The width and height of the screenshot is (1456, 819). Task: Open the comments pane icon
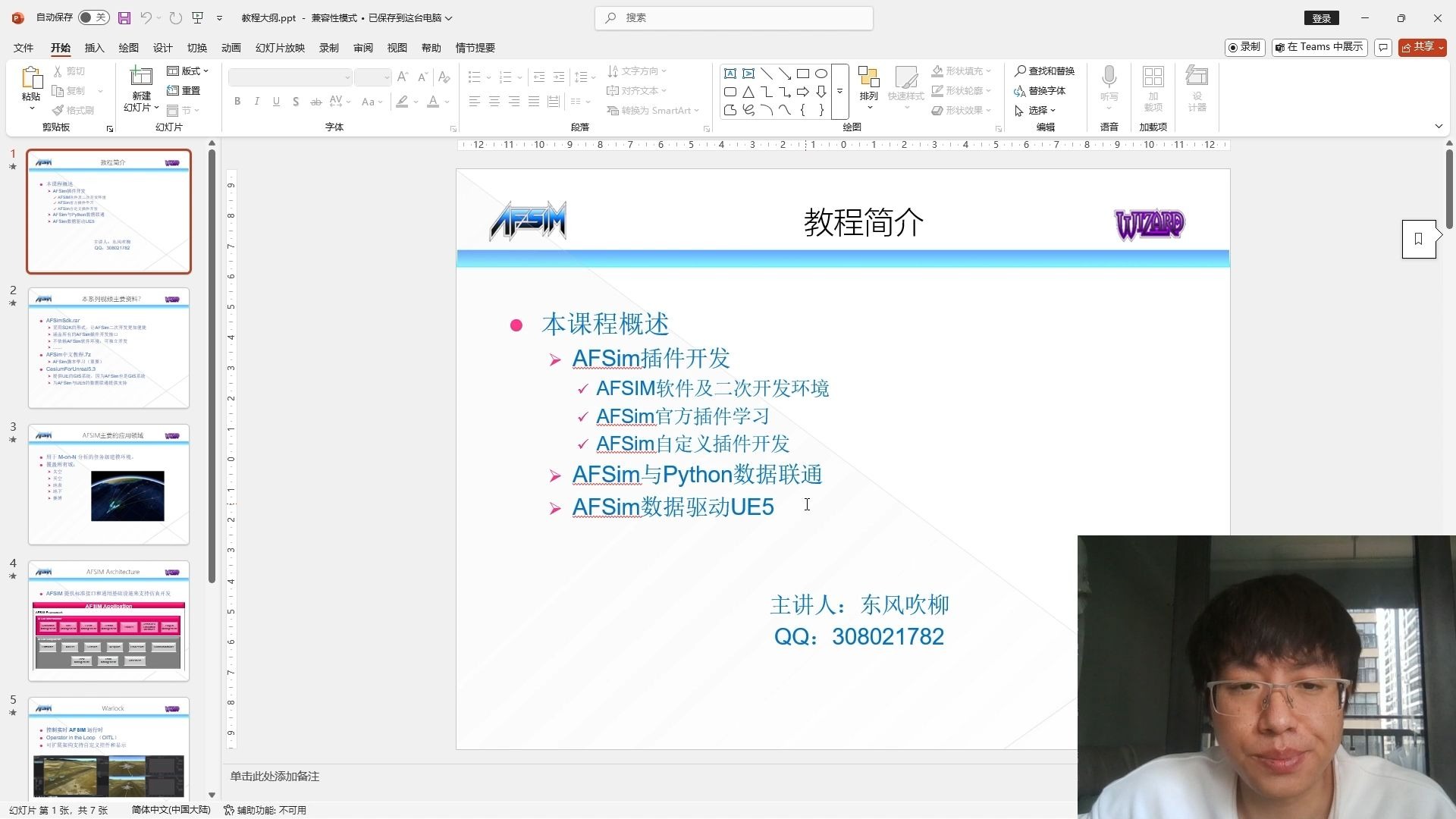click(x=1383, y=47)
